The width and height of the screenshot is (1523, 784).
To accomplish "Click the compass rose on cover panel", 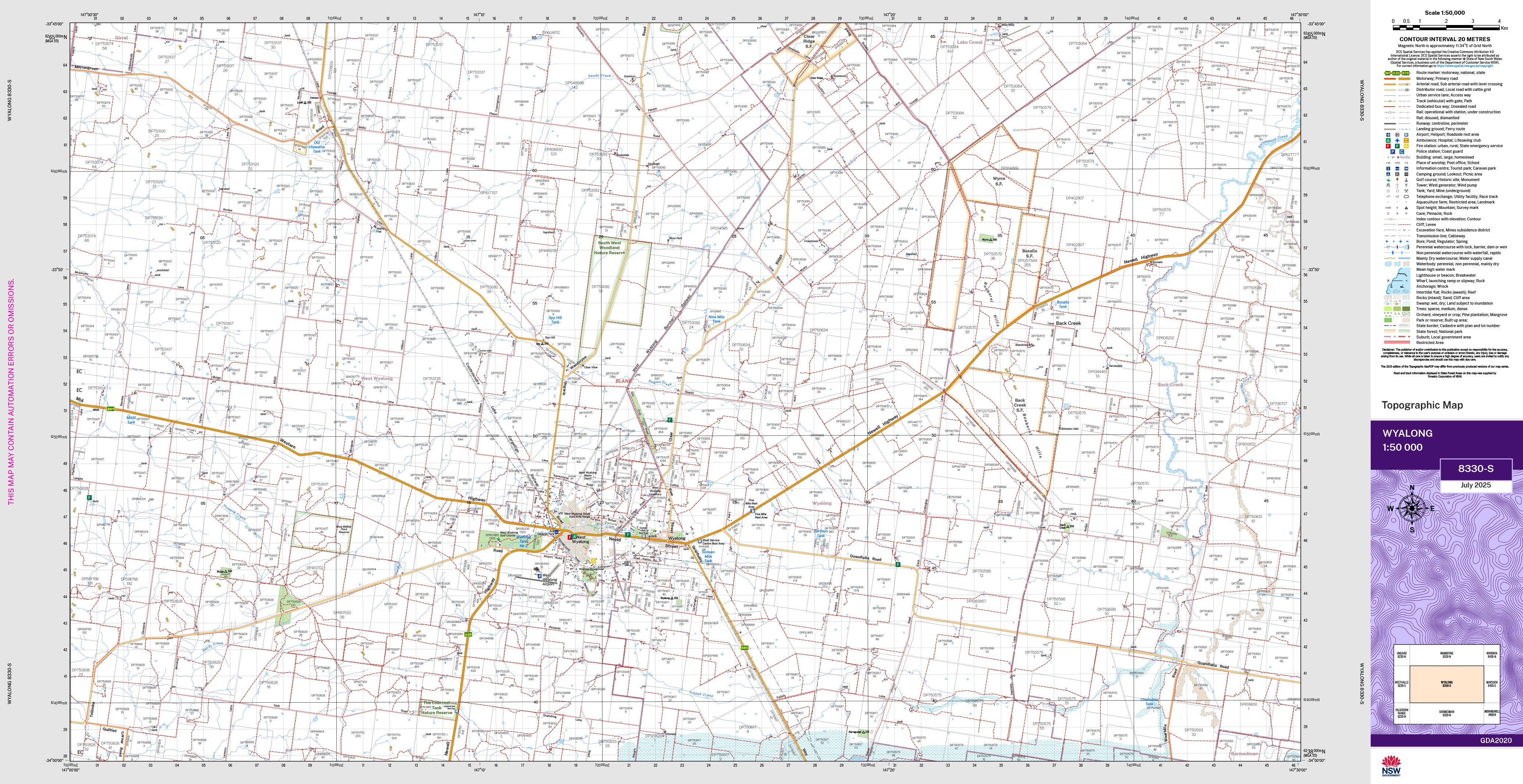I will click(x=1412, y=508).
